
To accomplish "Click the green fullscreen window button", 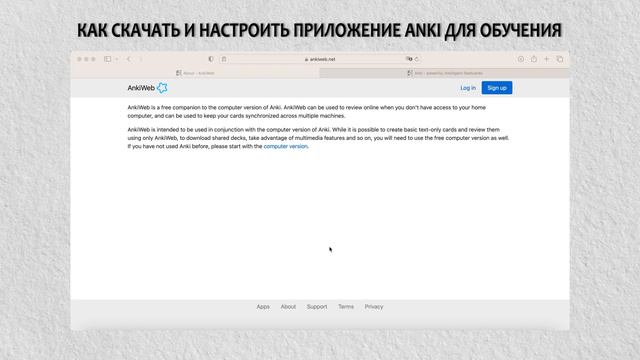I will coord(93,59).
